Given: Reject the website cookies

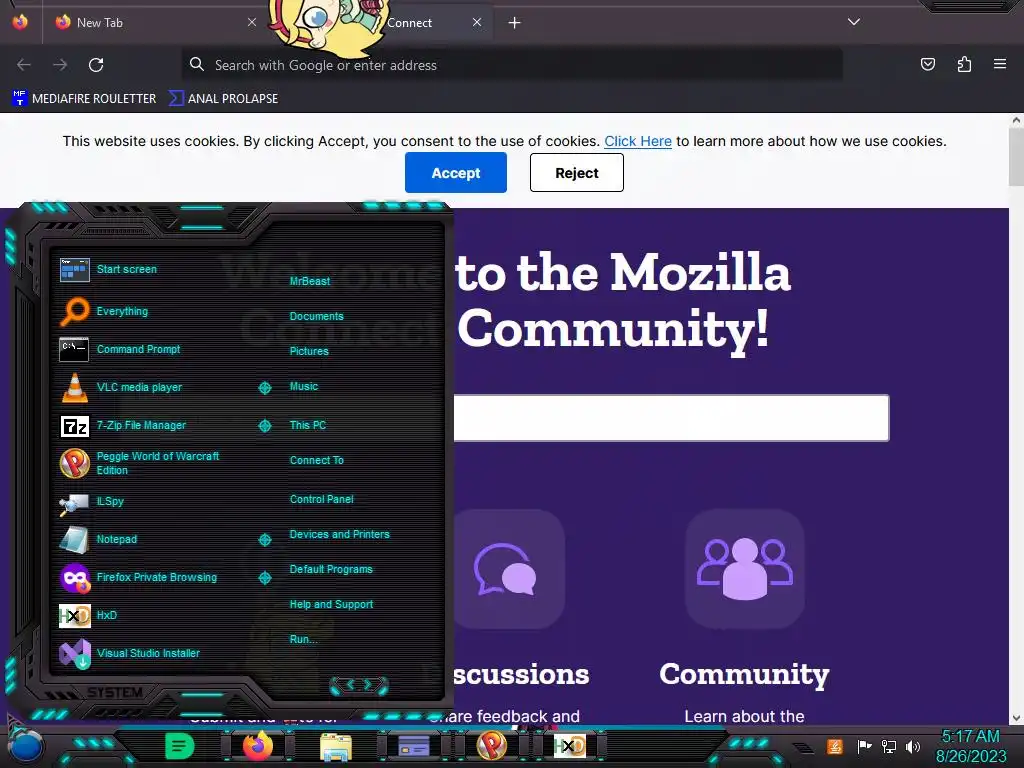Looking at the screenshot, I should pyautogui.click(x=577, y=172).
